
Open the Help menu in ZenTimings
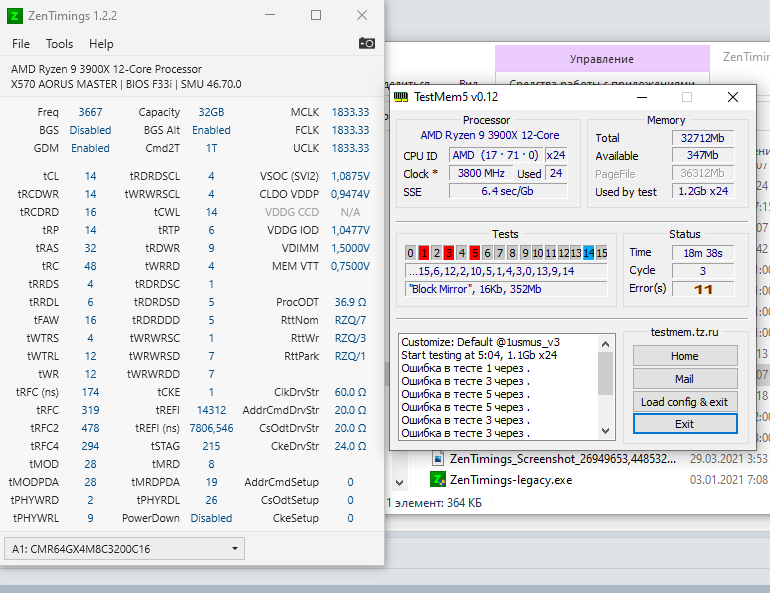click(101, 44)
